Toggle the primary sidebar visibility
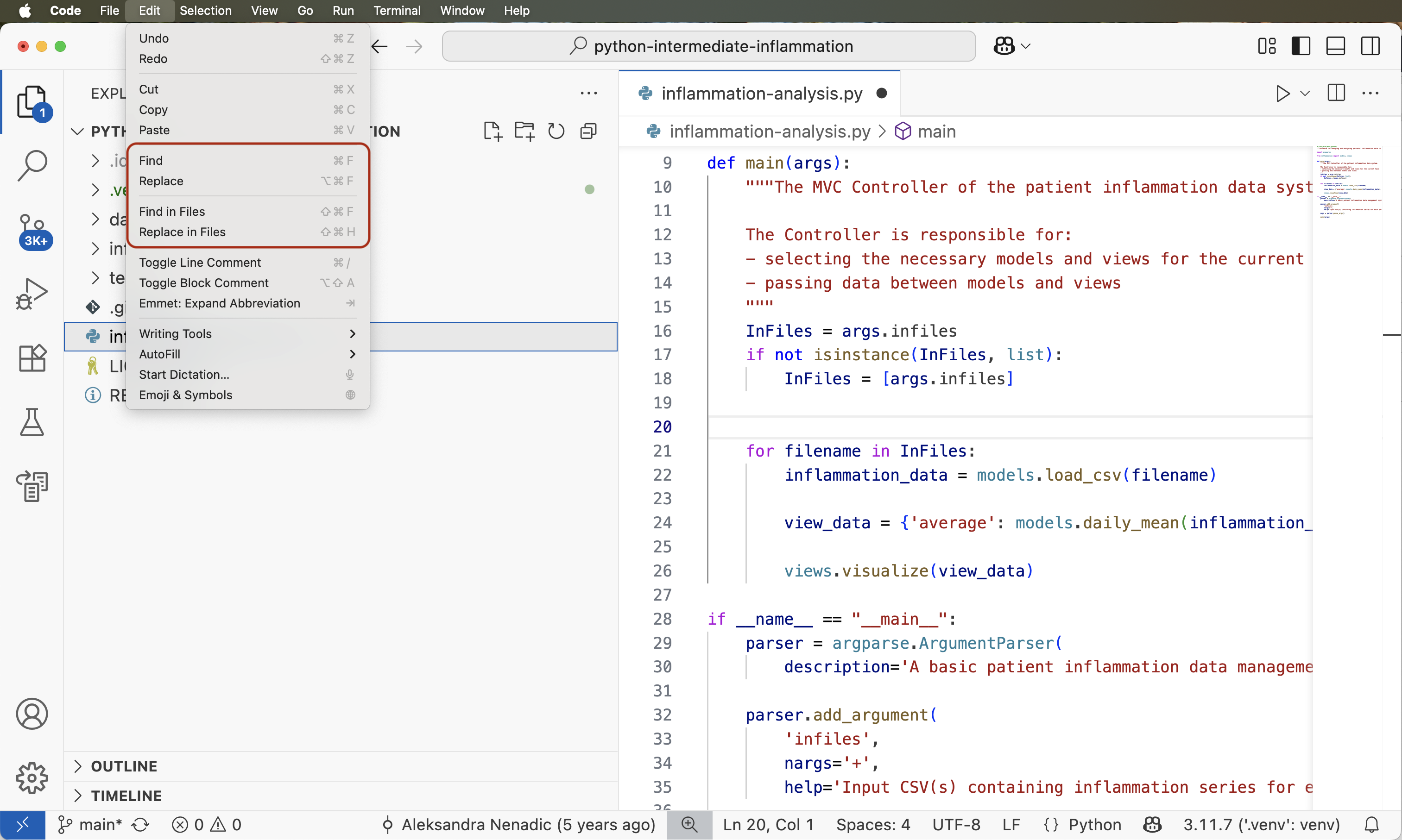The height and width of the screenshot is (840, 1402). [x=1301, y=45]
